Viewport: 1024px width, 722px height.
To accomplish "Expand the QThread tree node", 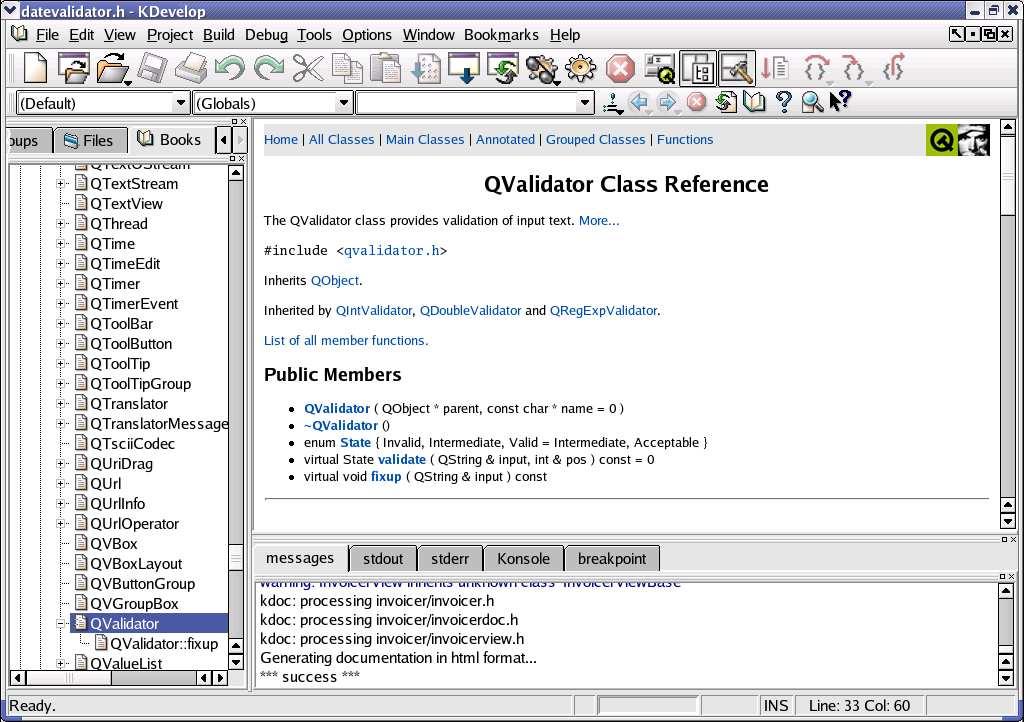I will [60, 224].
